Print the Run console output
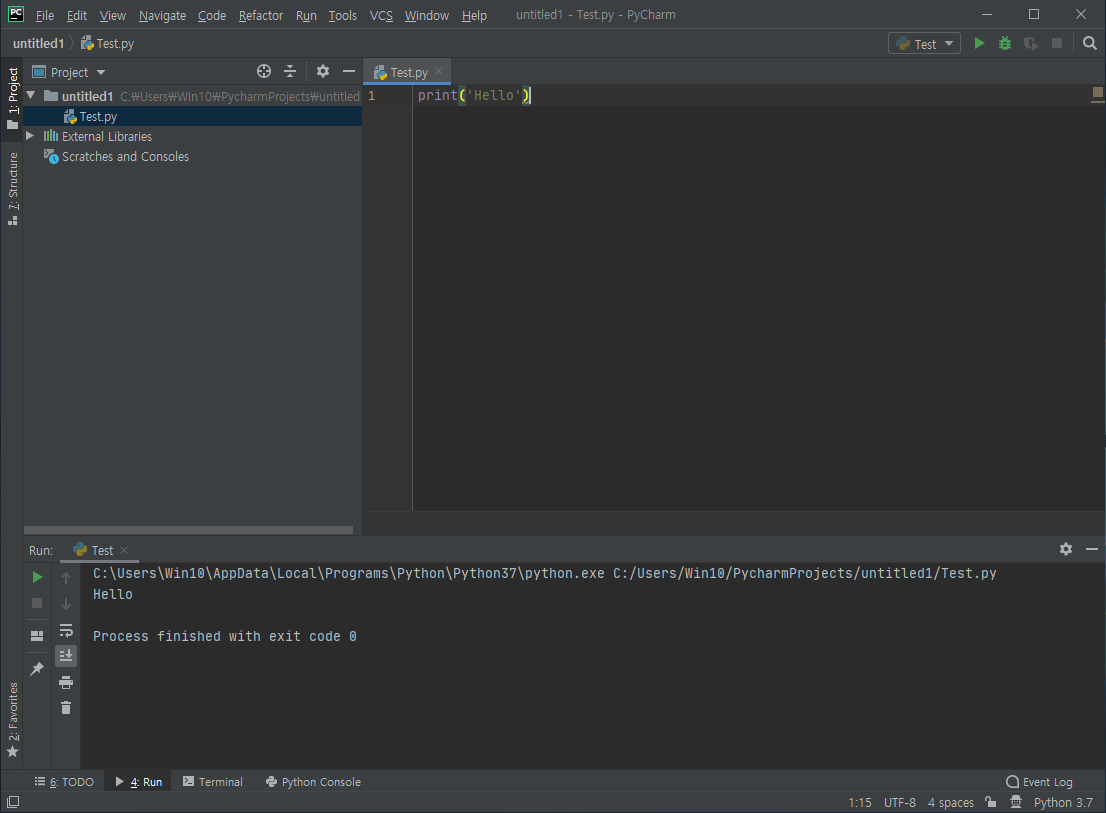The image size is (1106, 813). [66, 682]
